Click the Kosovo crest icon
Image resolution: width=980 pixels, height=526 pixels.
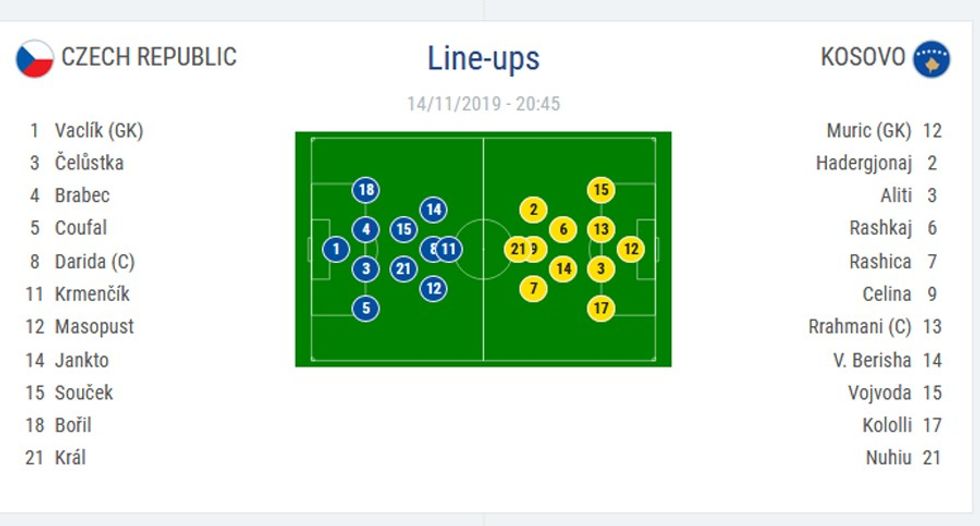coord(931,58)
